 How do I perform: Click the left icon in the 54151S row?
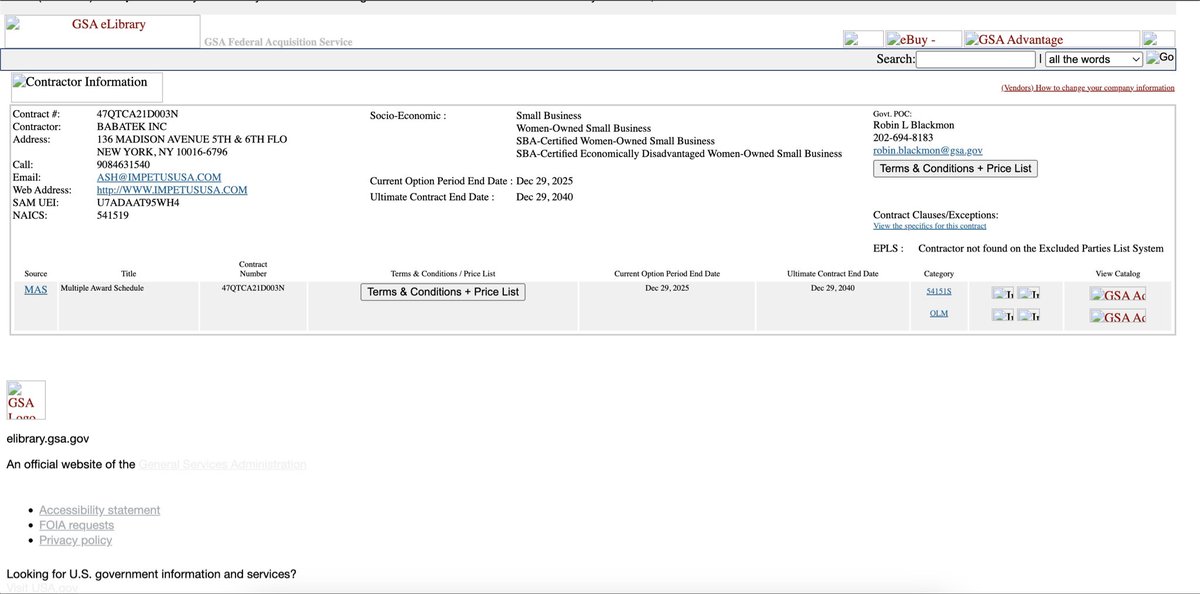tap(1003, 294)
